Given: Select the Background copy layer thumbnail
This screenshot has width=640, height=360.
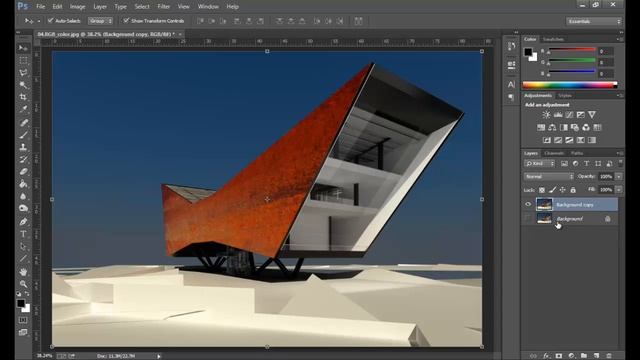Looking at the screenshot, I should [544, 204].
